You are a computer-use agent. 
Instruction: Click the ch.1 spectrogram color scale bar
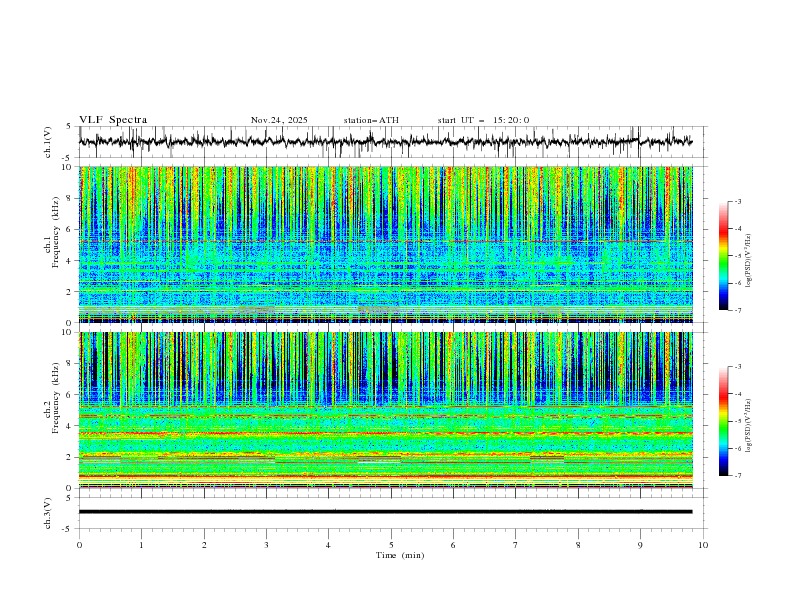click(724, 256)
